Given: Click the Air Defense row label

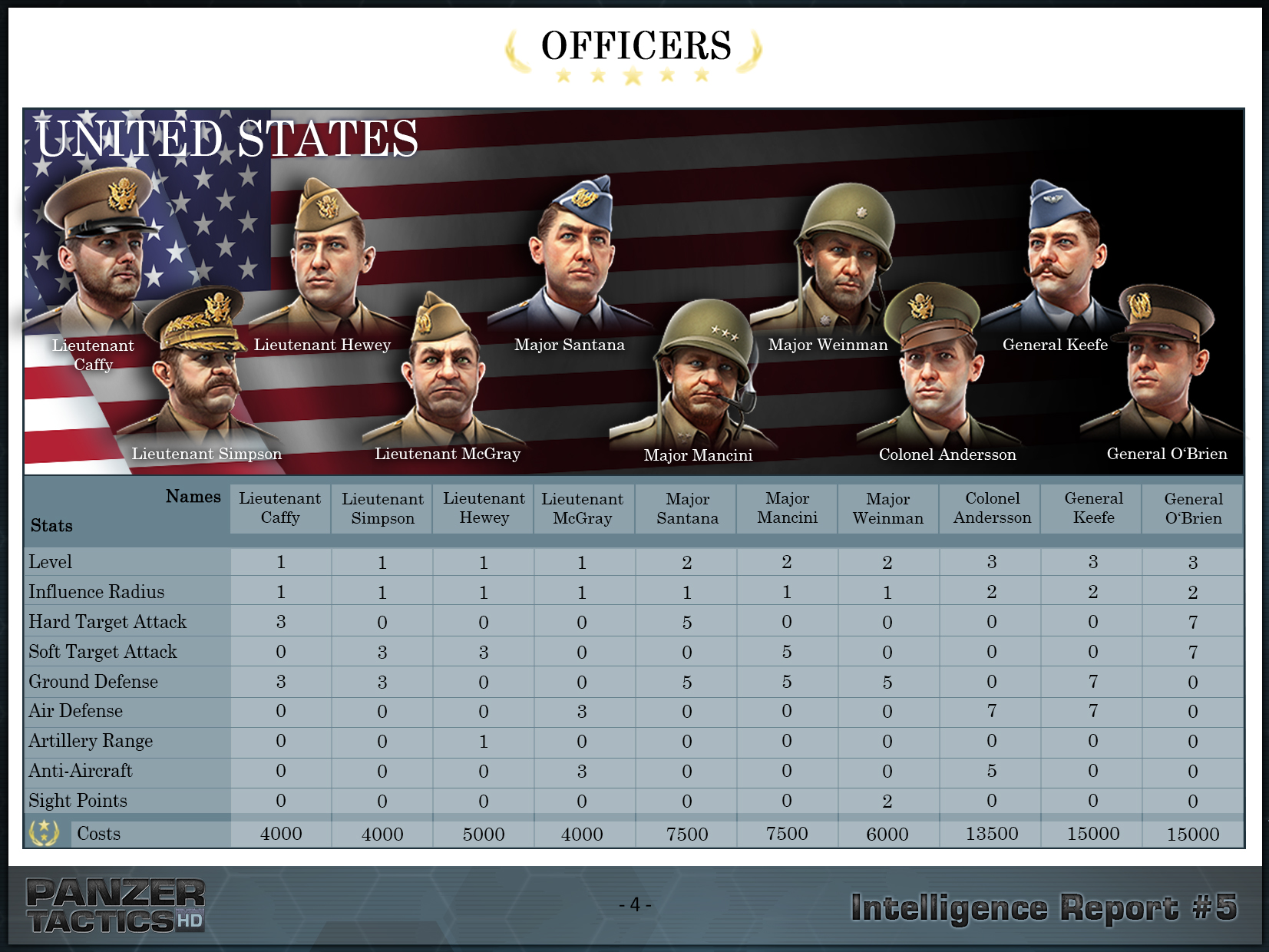Looking at the screenshot, I should 76,711.
